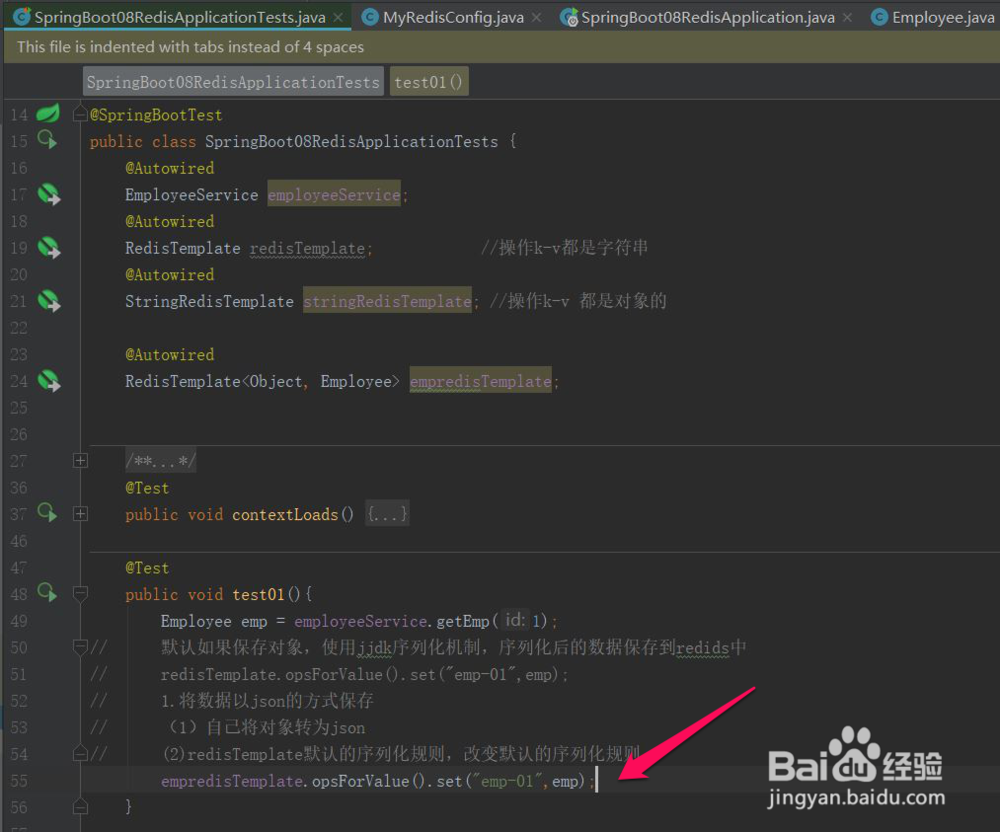Click the @Autowired annotation on line 23

pos(170,354)
